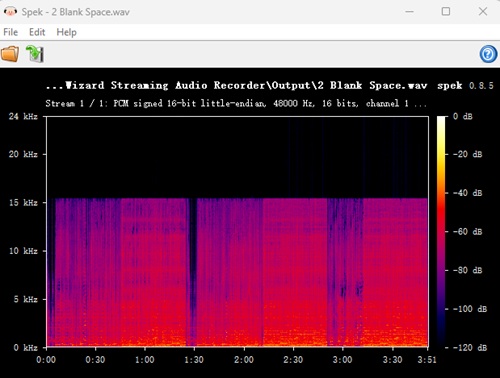Click the stream info line PCM signed 16-bit

click(236, 103)
